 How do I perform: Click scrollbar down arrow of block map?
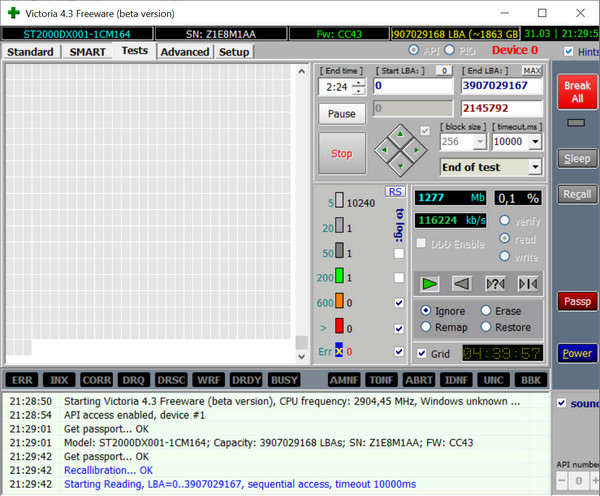[302, 356]
